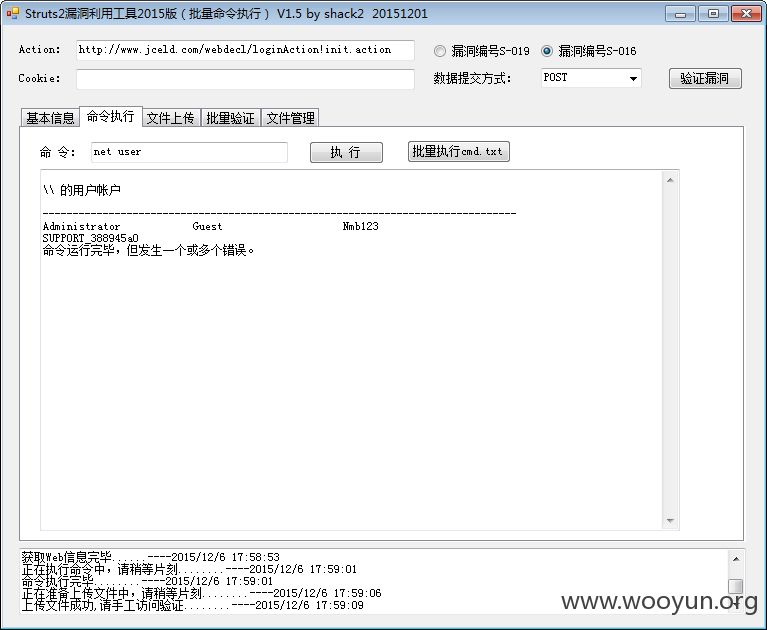Click the 获取Web信息完毕 log entry
Image resolution: width=767 pixels, height=630 pixels.
coord(151,557)
